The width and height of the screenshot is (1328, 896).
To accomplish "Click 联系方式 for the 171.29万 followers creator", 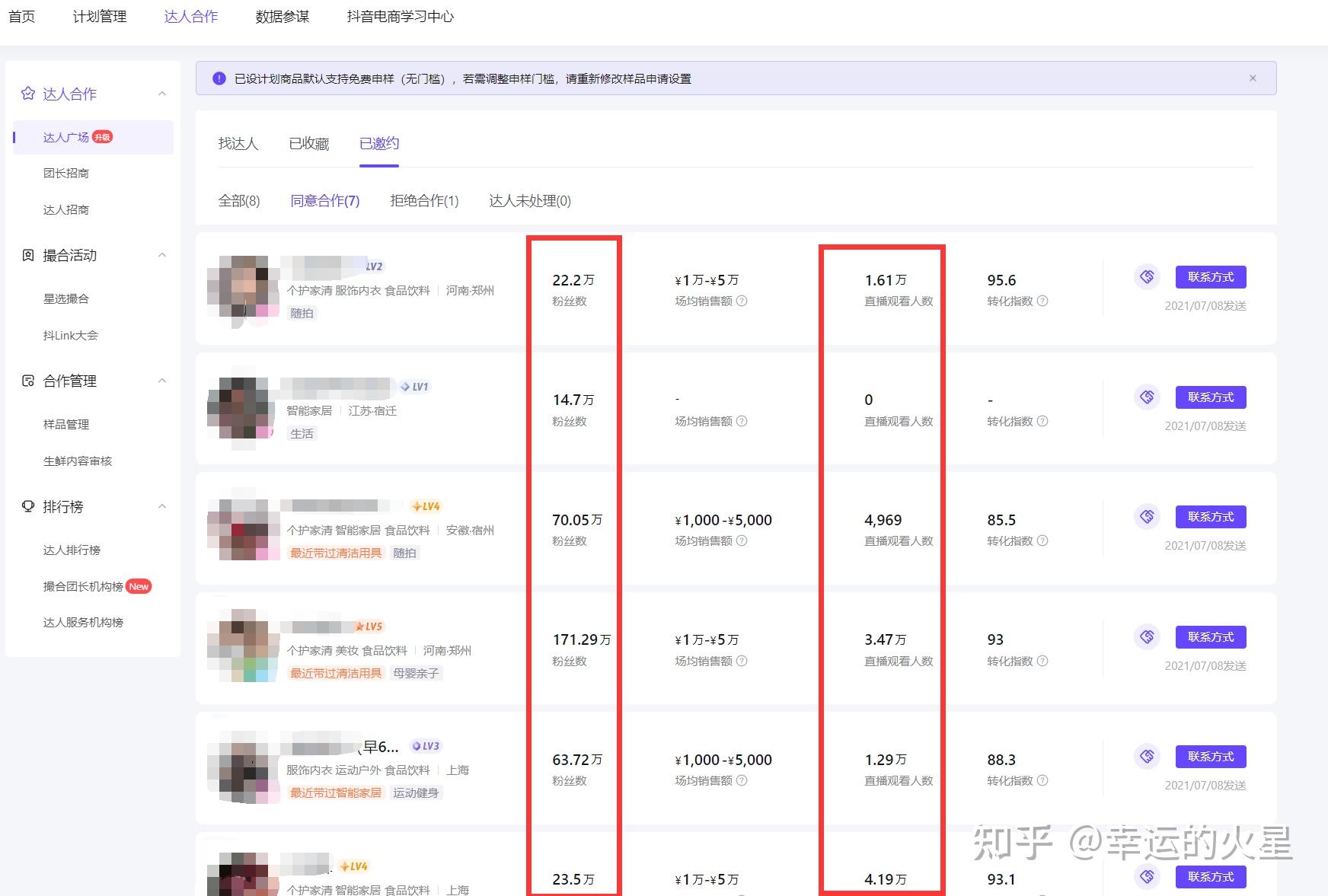I will 1211,637.
